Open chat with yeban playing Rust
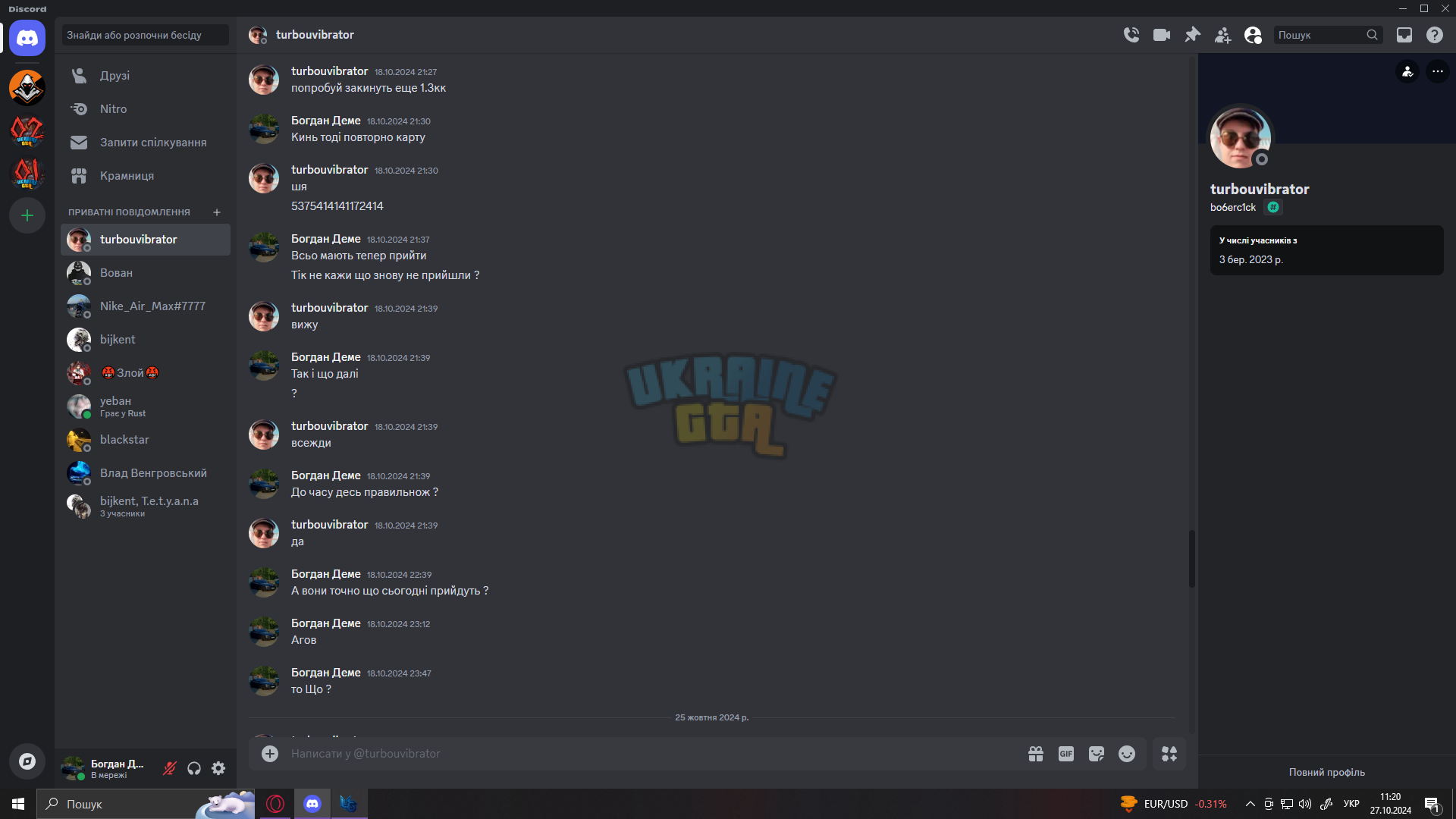 [x=146, y=406]
